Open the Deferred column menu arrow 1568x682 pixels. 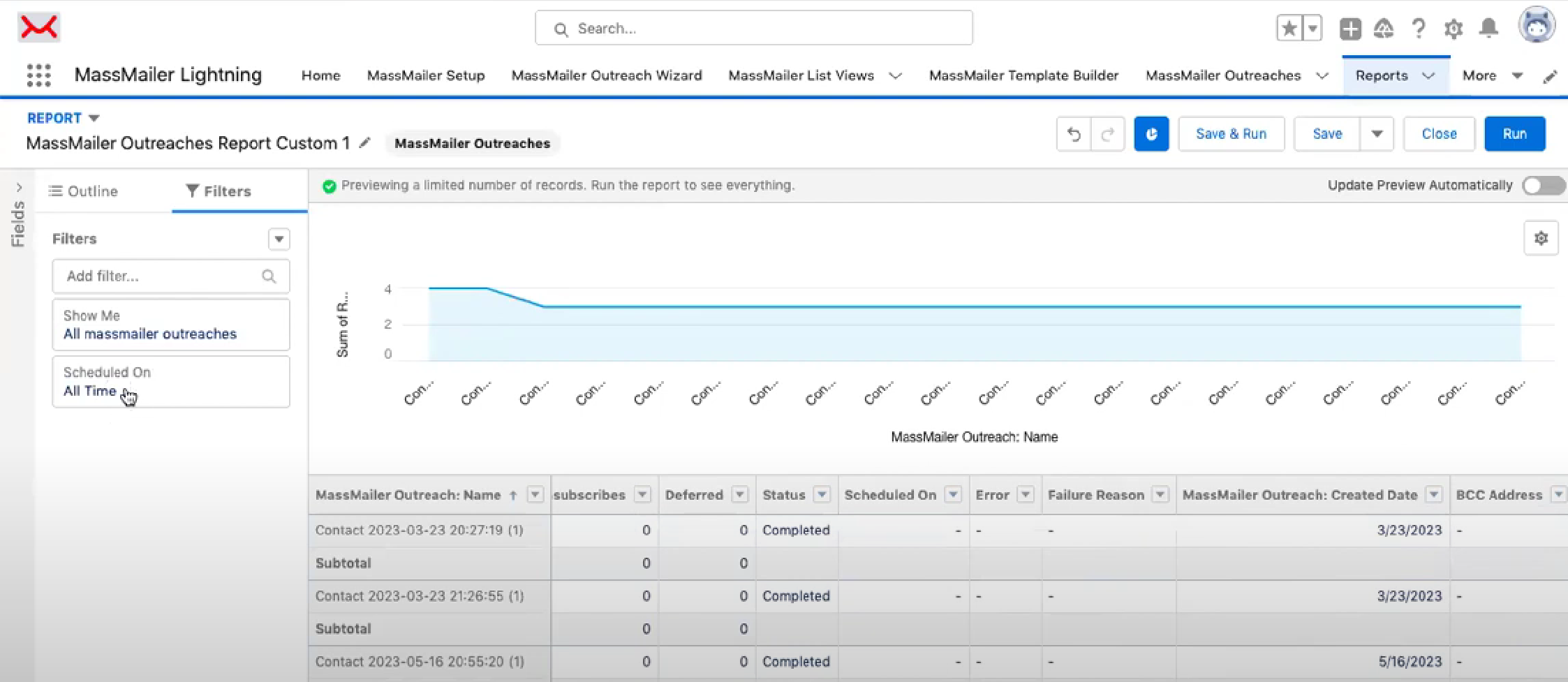(x=740, y=495)
